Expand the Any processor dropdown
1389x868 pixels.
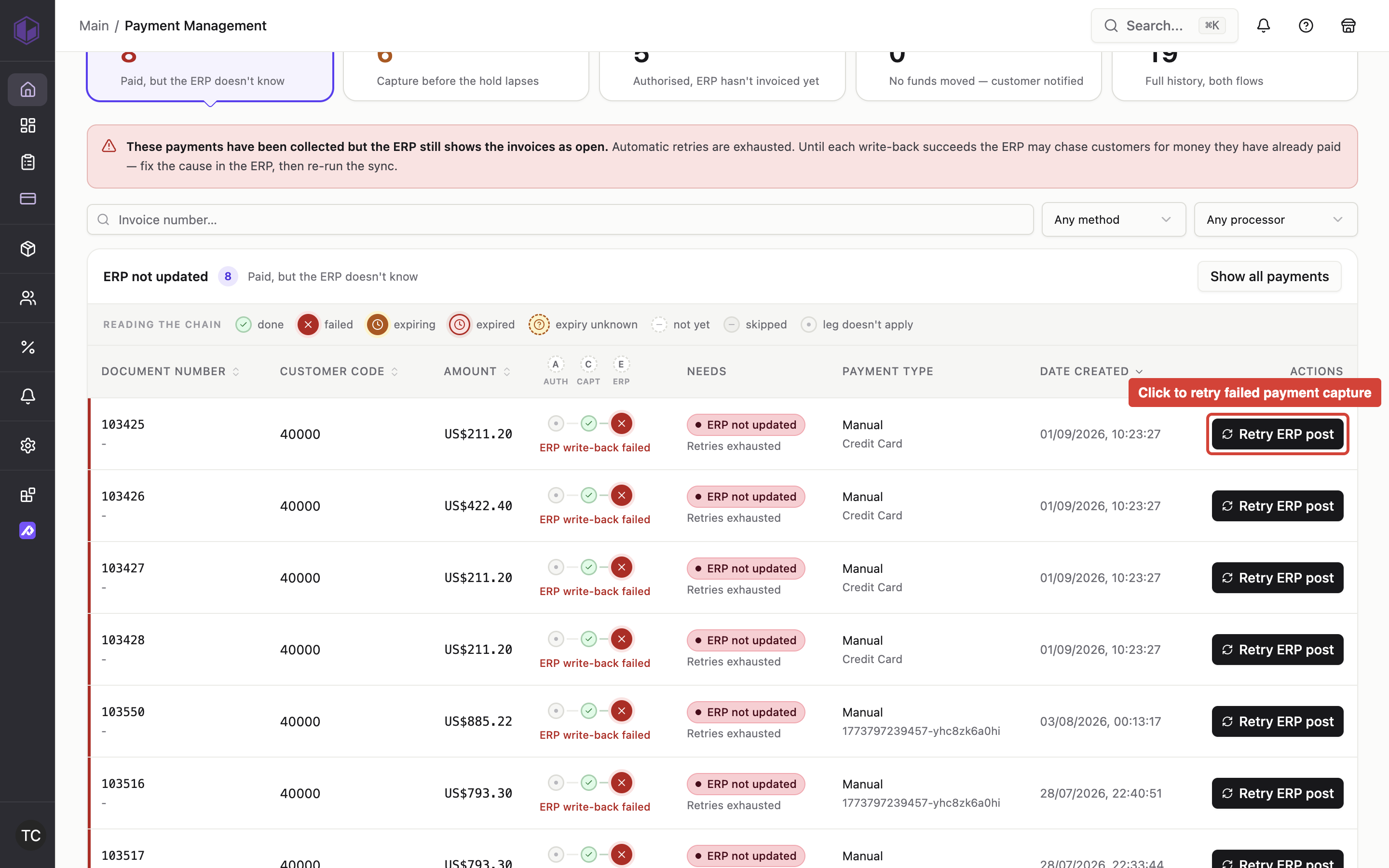[1275, 219]
